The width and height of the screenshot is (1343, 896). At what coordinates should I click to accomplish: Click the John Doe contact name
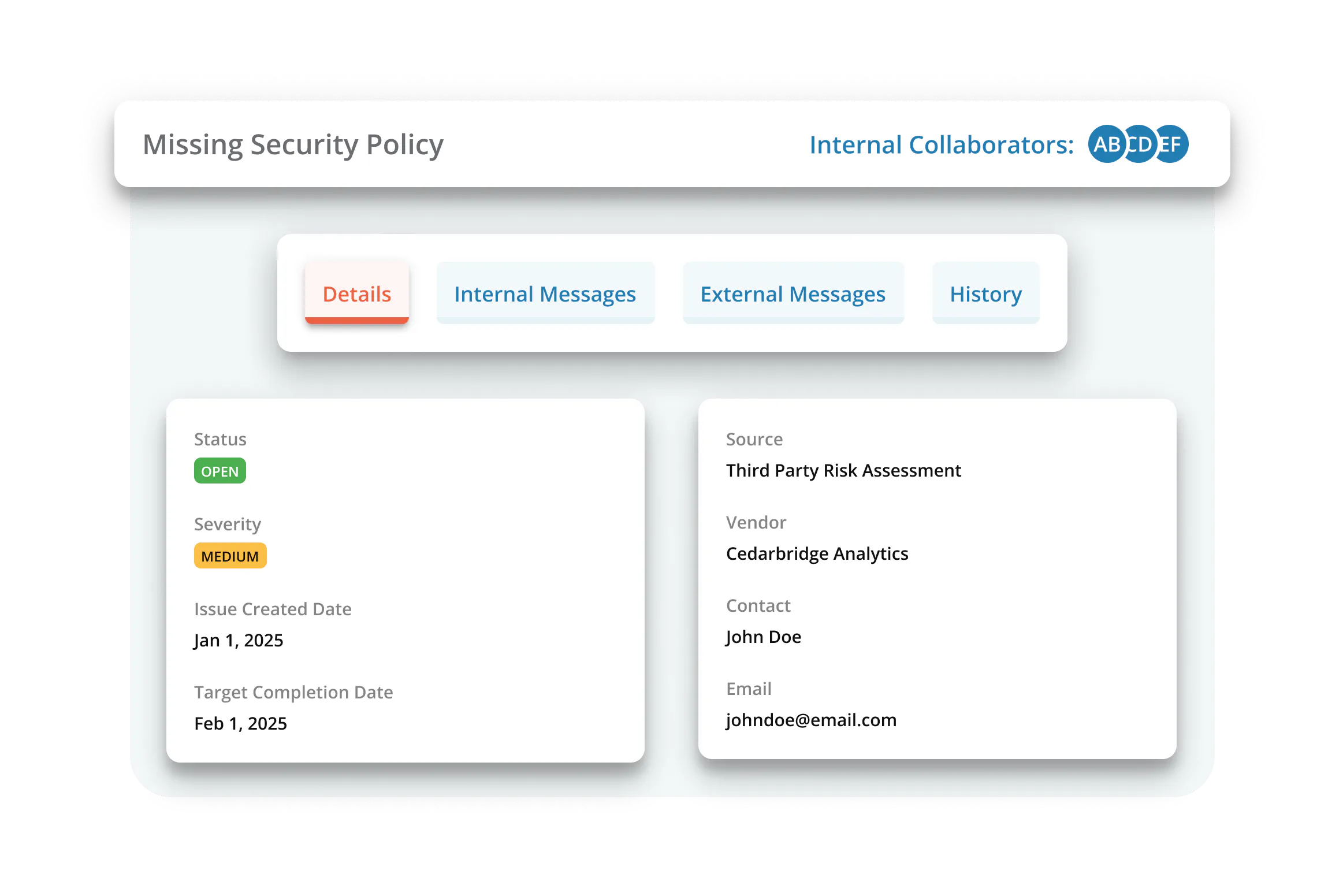pyautogui.click(x=763, y=637)
